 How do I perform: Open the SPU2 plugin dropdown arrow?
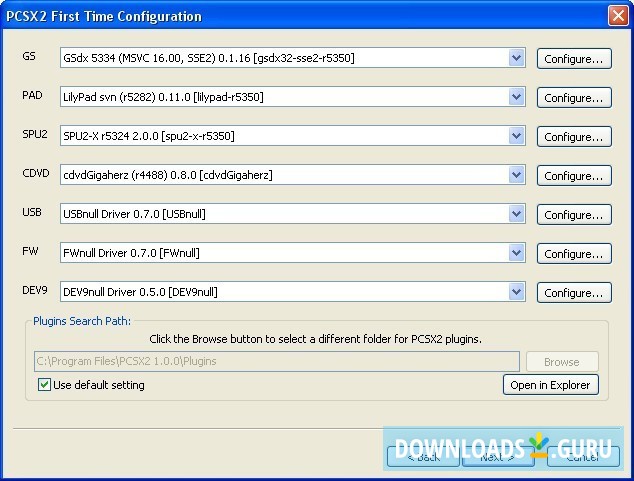[x=516, y=136]
